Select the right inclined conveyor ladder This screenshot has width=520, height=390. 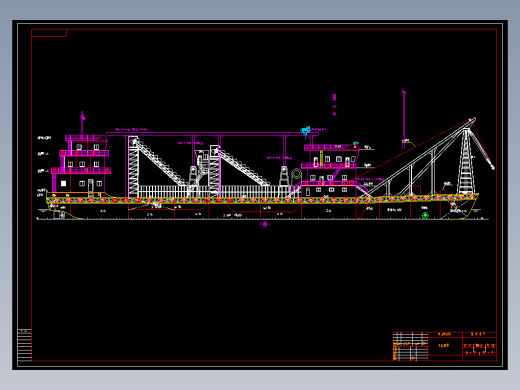[x=243, y=167]
